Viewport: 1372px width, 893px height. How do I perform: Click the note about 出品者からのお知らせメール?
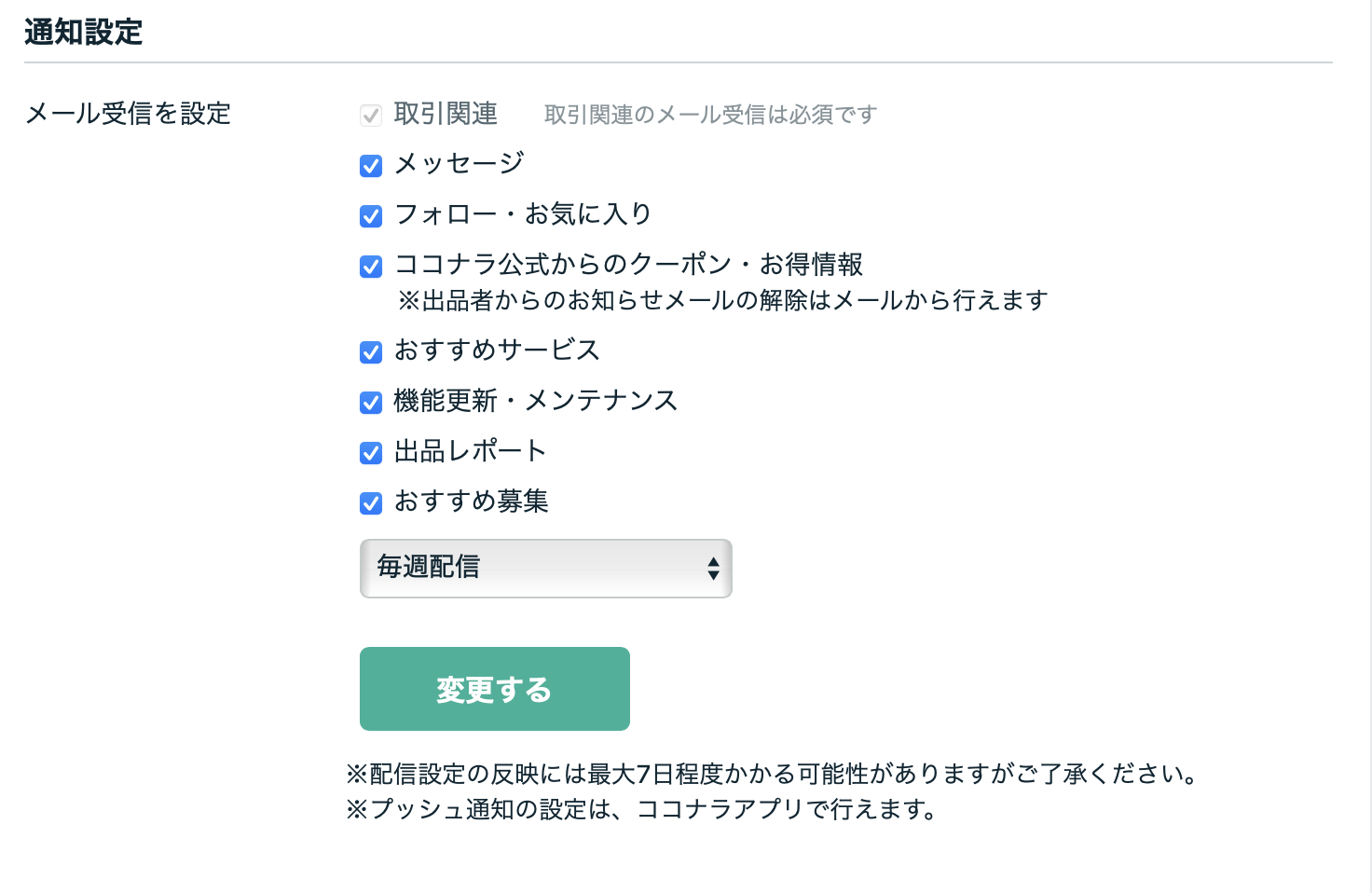(x=722, y=300)
